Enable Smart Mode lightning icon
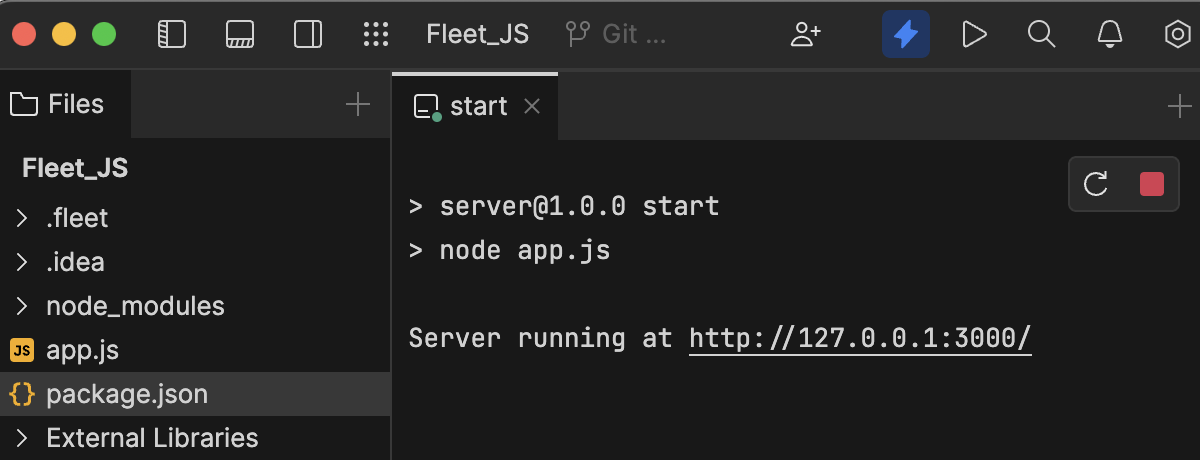 pos(906,35)
